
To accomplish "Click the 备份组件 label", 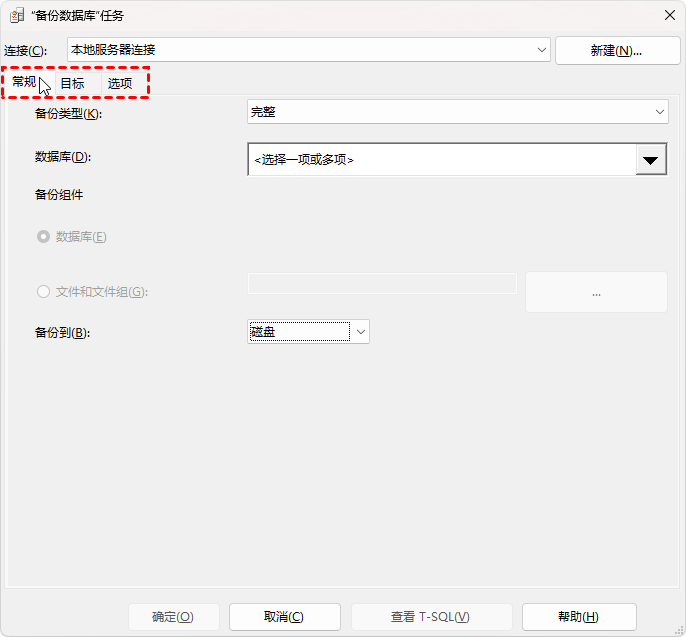I will click(x=59, y=195).
